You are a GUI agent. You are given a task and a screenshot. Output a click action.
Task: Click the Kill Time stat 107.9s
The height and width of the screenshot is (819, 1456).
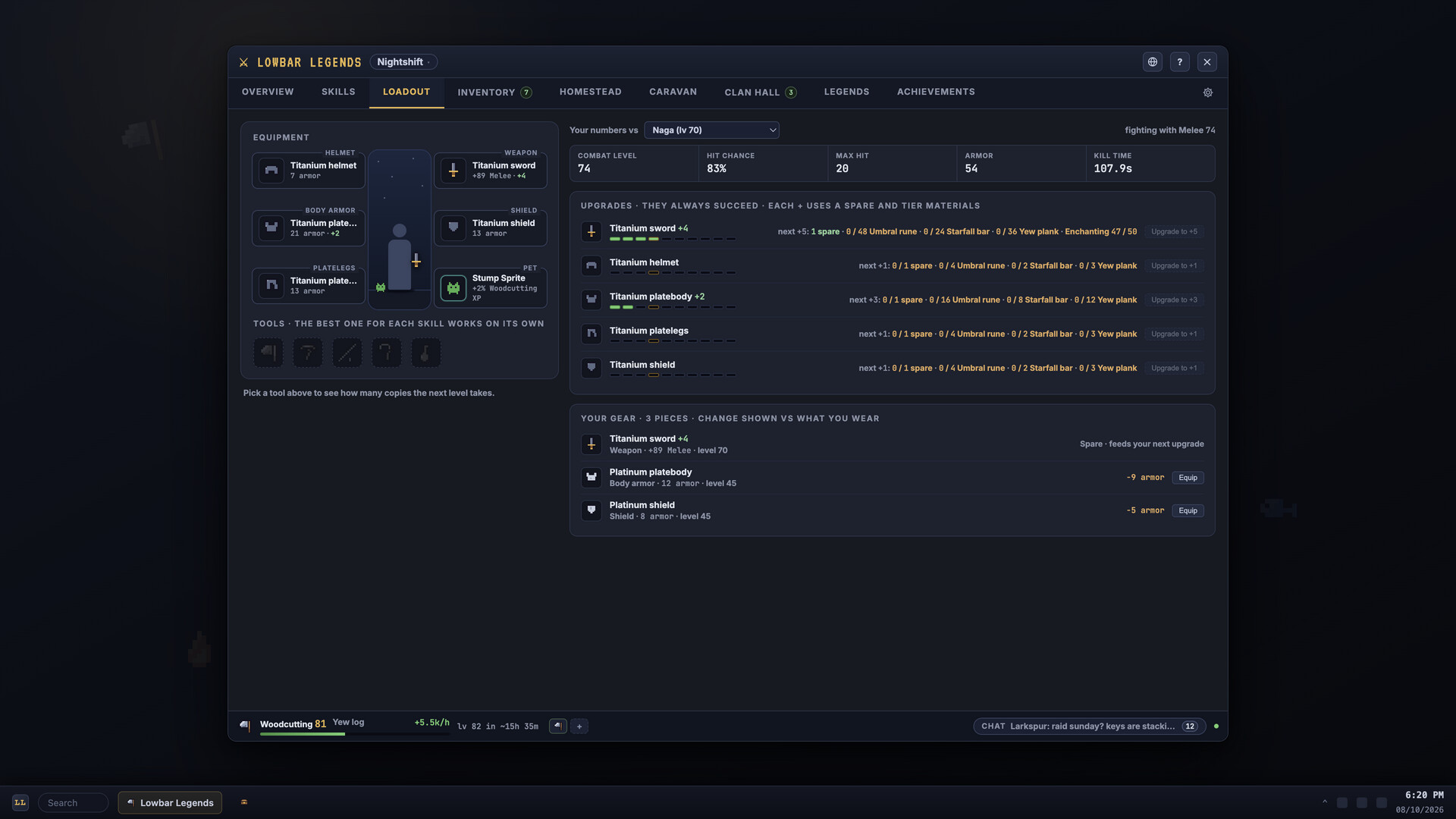click(x=1150, y=164)
